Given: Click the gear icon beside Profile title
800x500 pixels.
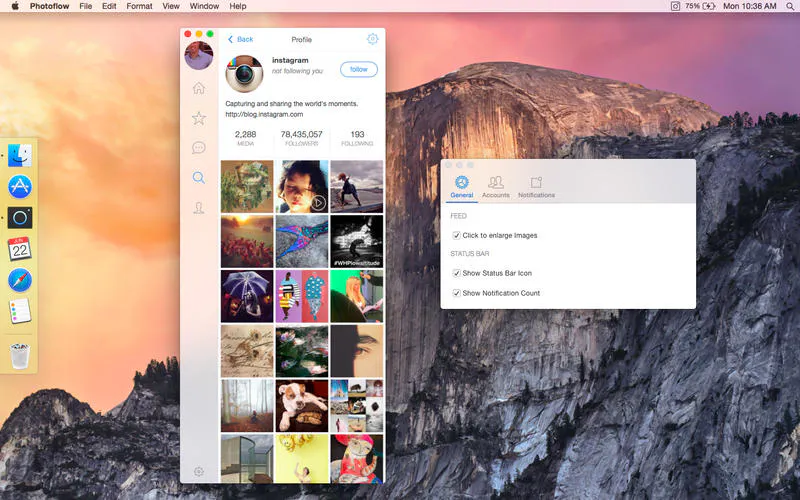Looking at the screenshot, I should pyautogui.click(x=372, y=39).
